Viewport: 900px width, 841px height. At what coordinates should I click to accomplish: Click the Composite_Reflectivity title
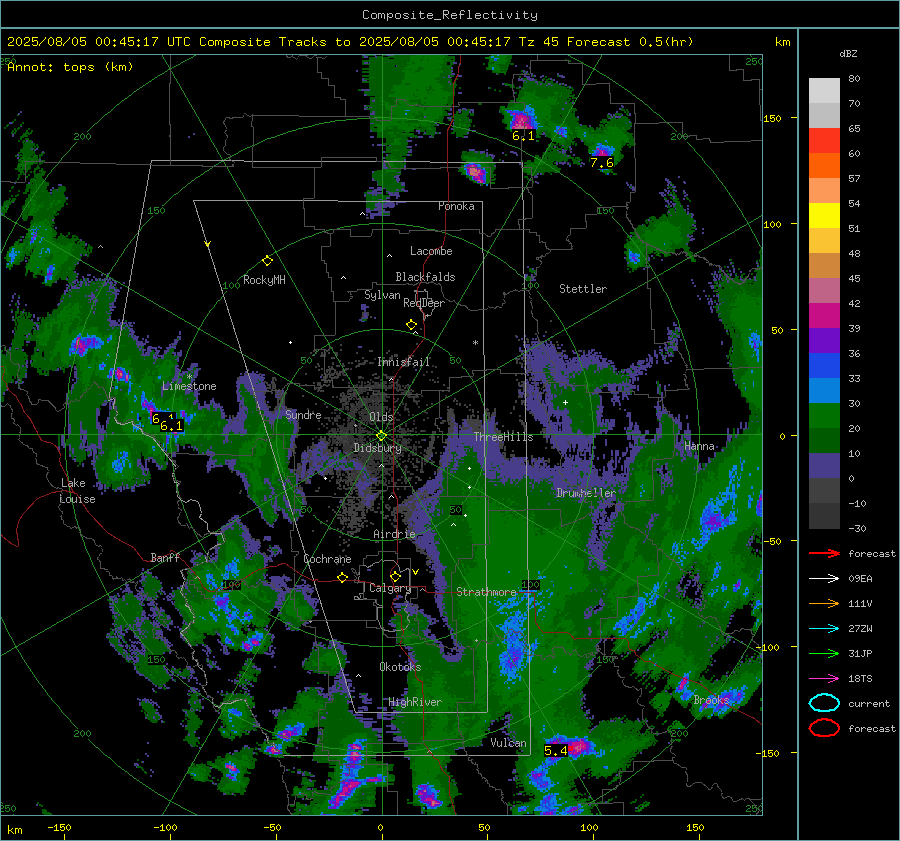point(449,15)
